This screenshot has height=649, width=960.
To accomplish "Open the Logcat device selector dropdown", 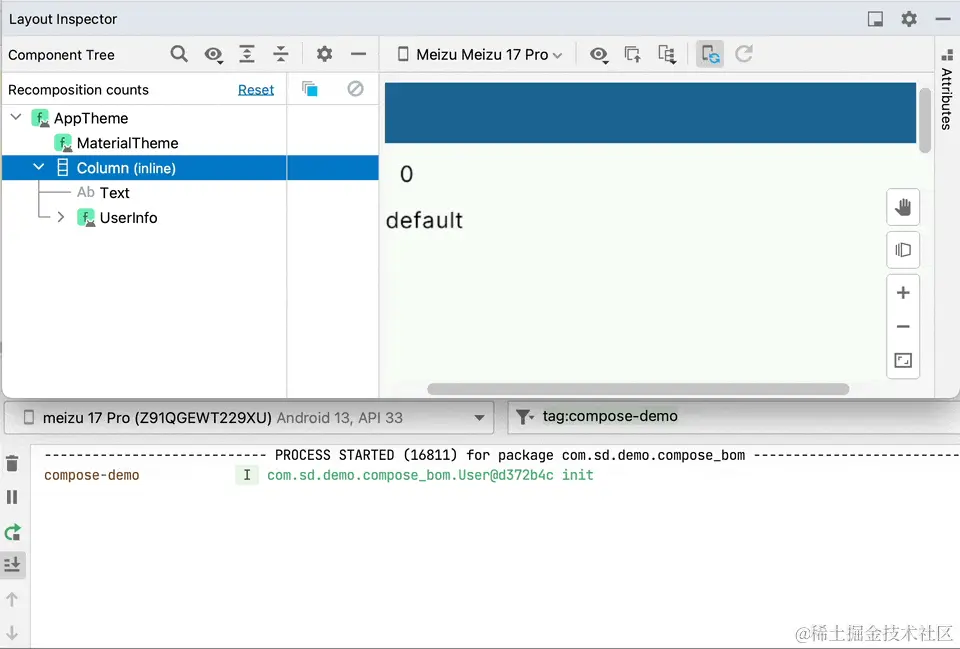I will [x=249, y=418].
